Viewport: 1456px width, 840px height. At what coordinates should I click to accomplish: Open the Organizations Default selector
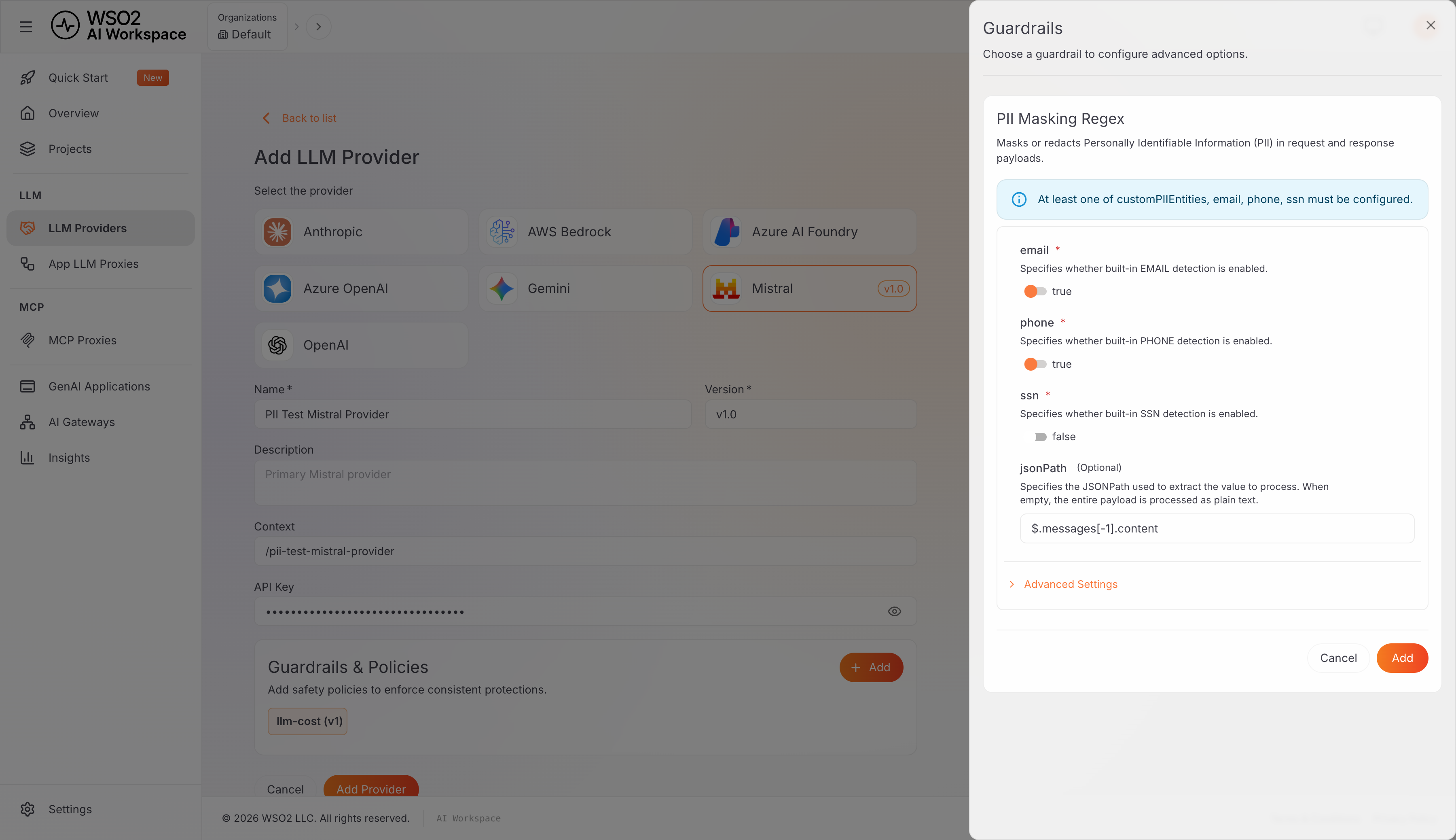pos(248,27)
